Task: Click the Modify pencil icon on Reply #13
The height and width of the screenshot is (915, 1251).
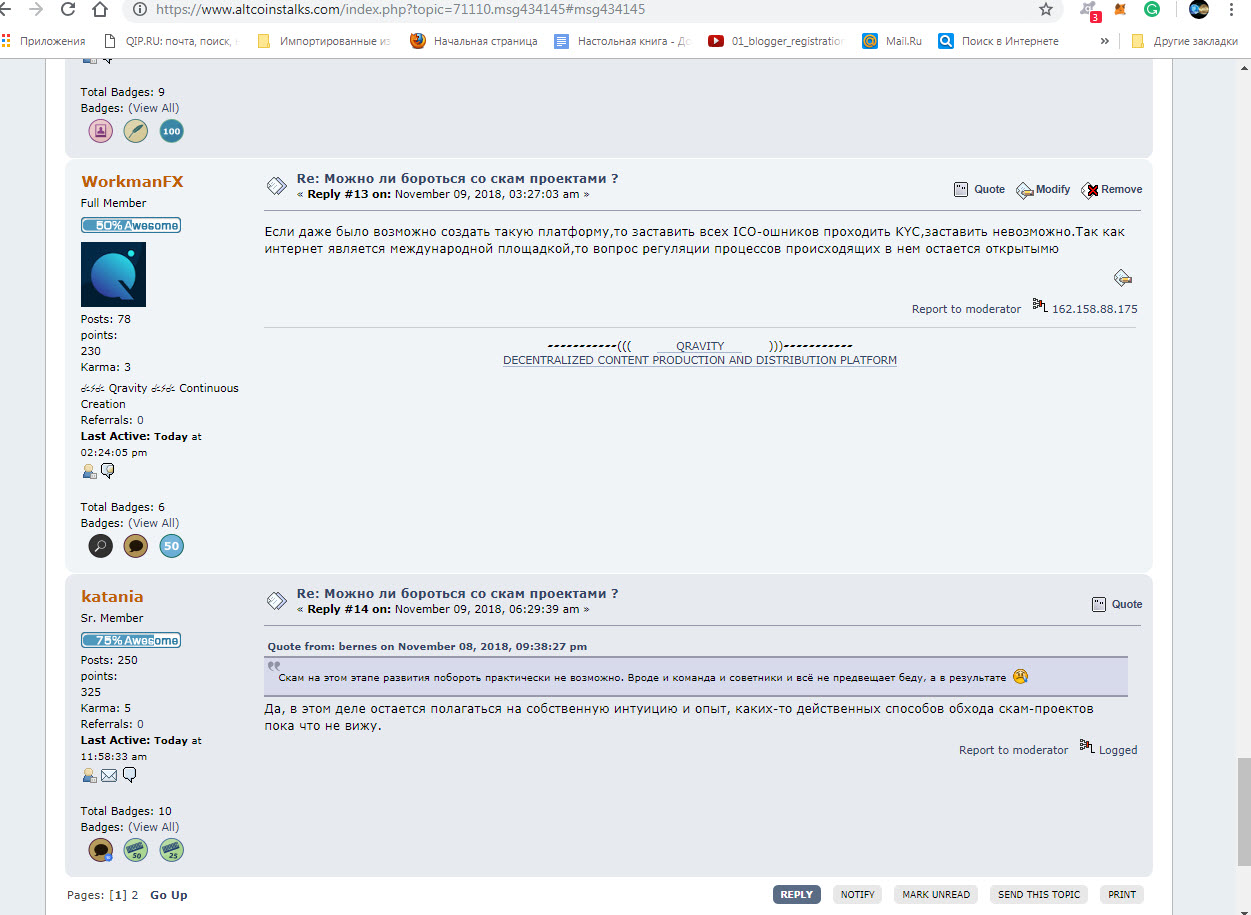Action: click(x=1025, y=190)
